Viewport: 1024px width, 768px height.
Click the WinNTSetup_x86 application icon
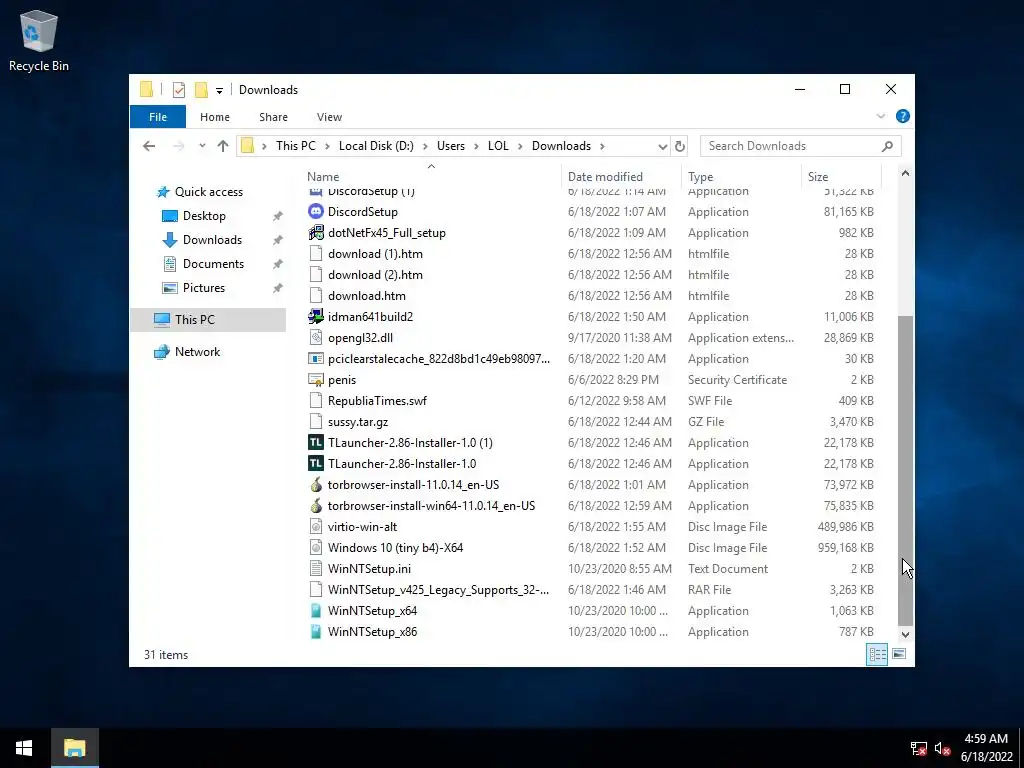(x=316, y=632)
